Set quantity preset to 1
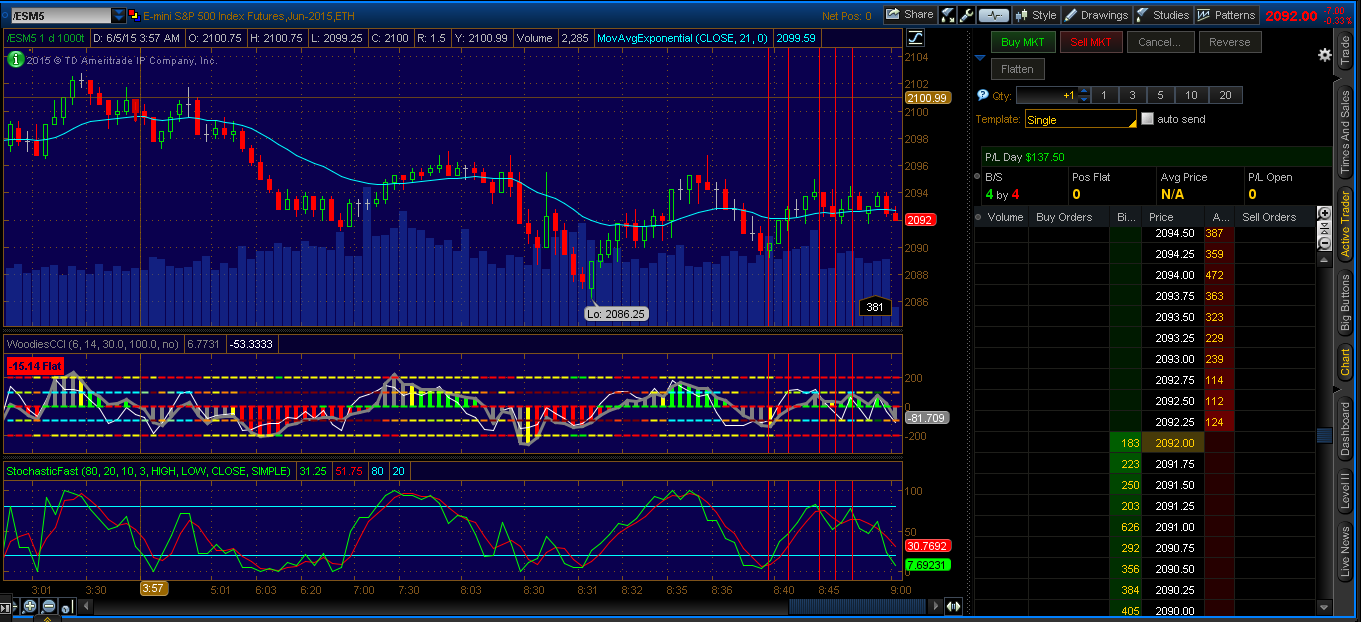 tap(1103, 95)
